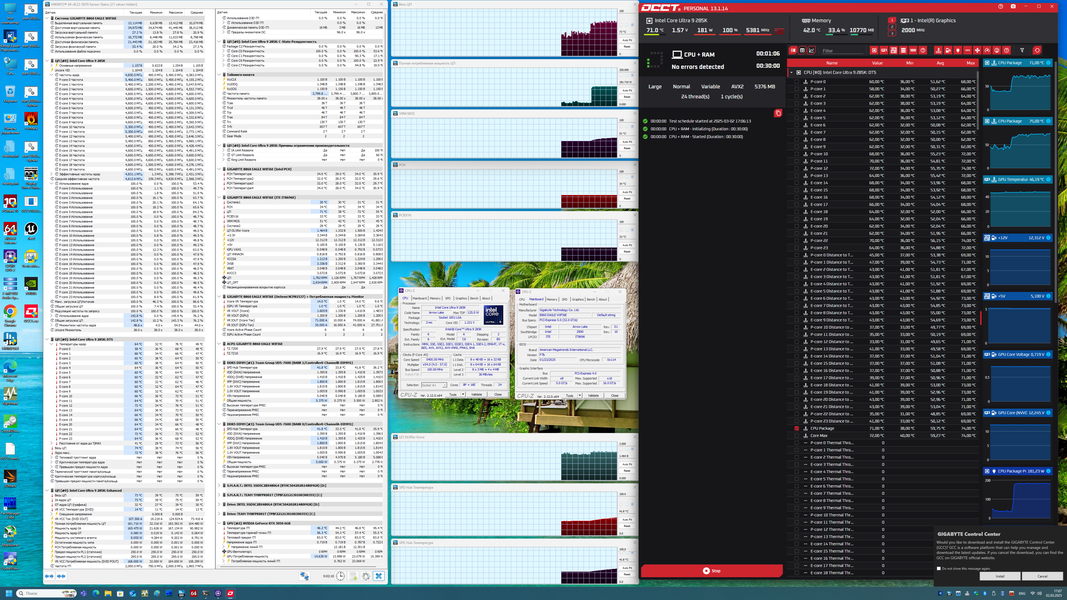This screenshot has width=1067, height=600.
Task: Open Windows Start menu on taskbar
Action: point(8,593)
